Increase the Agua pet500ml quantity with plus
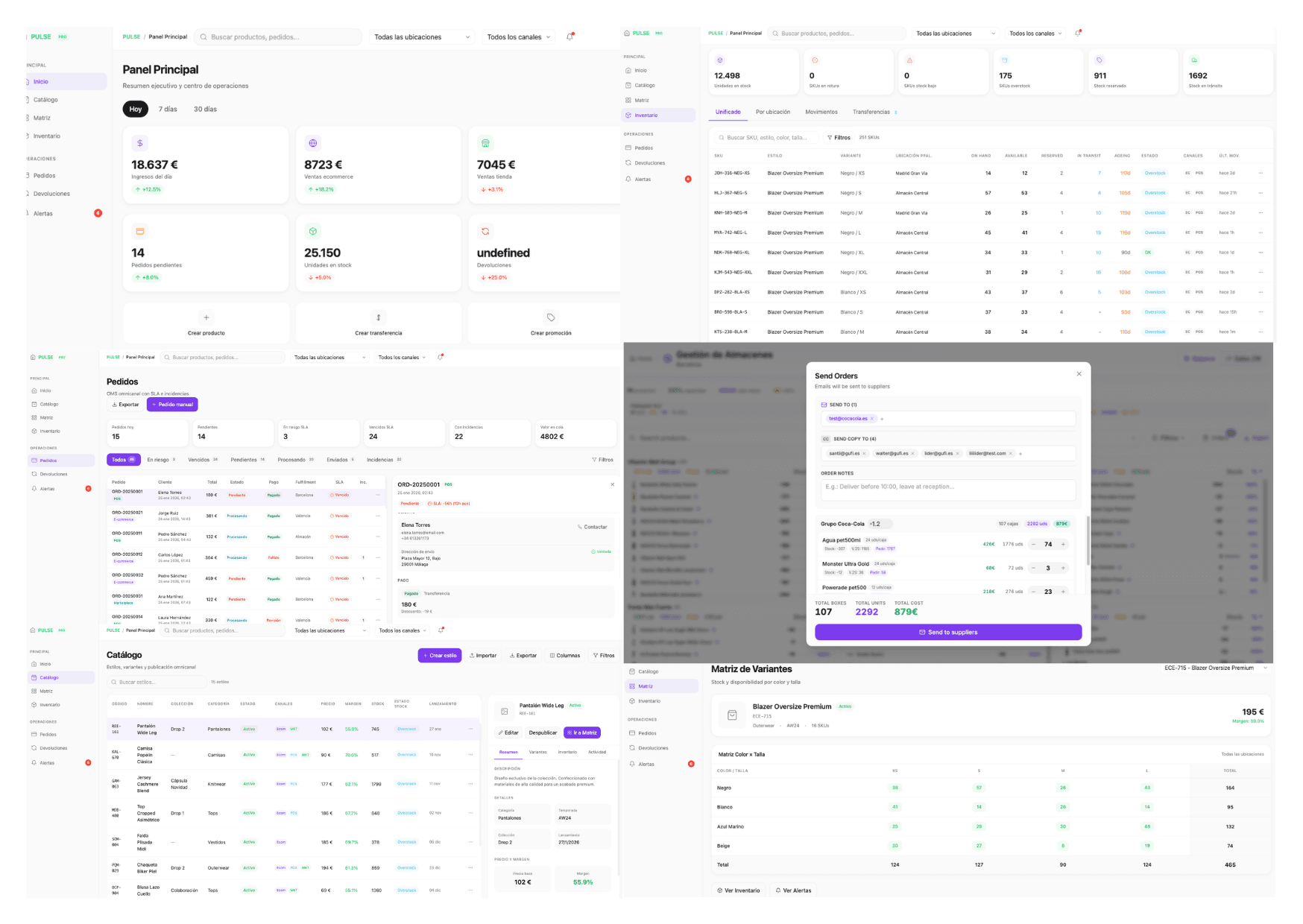This screenshot has height=924, width=1303. coord(1063,544)
